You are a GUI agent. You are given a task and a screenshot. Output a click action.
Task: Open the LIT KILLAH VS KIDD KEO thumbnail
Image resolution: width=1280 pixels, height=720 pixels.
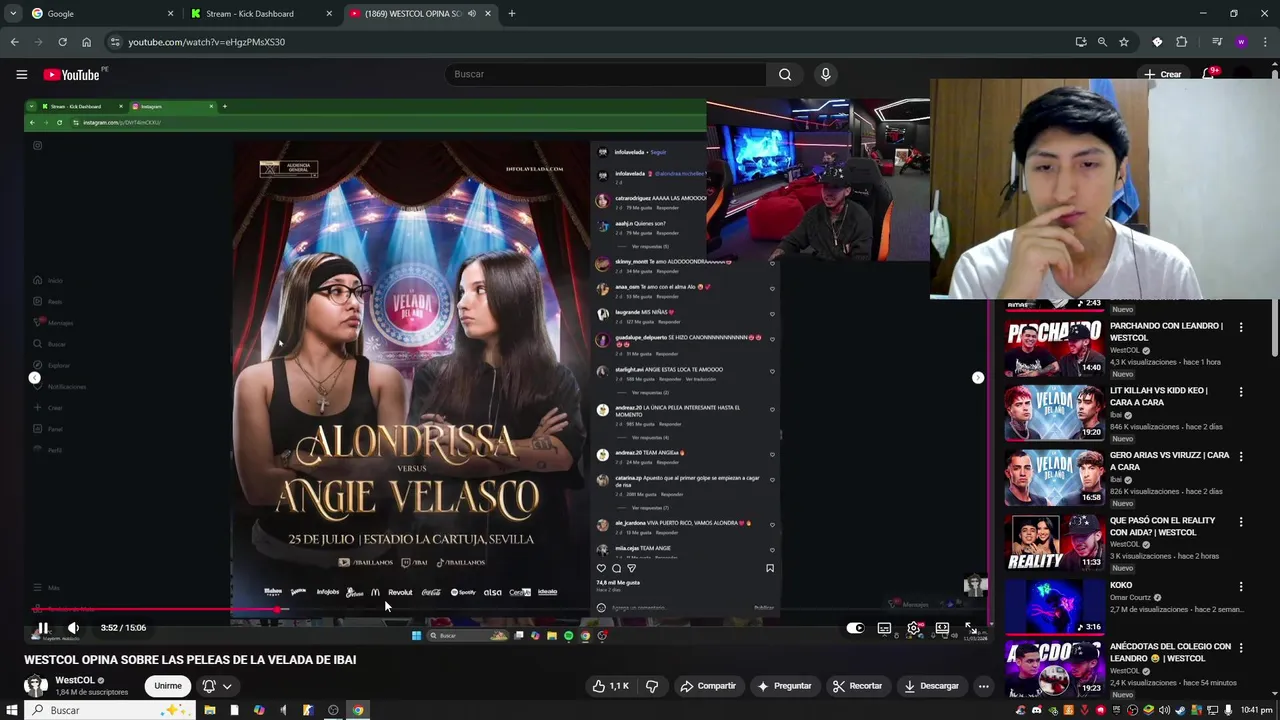pyautogui.click(x=1054, y=412)
